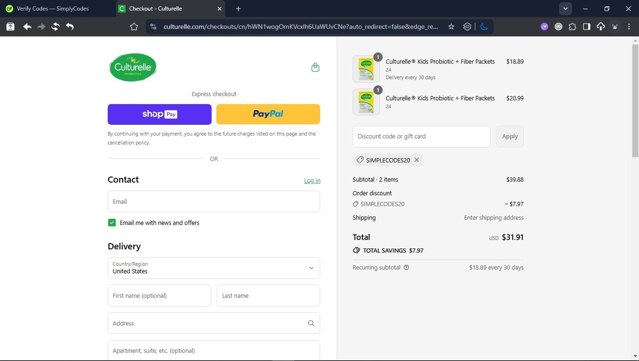Open a new browser tab
Viewport: 639px width, 361px height.
238,9
